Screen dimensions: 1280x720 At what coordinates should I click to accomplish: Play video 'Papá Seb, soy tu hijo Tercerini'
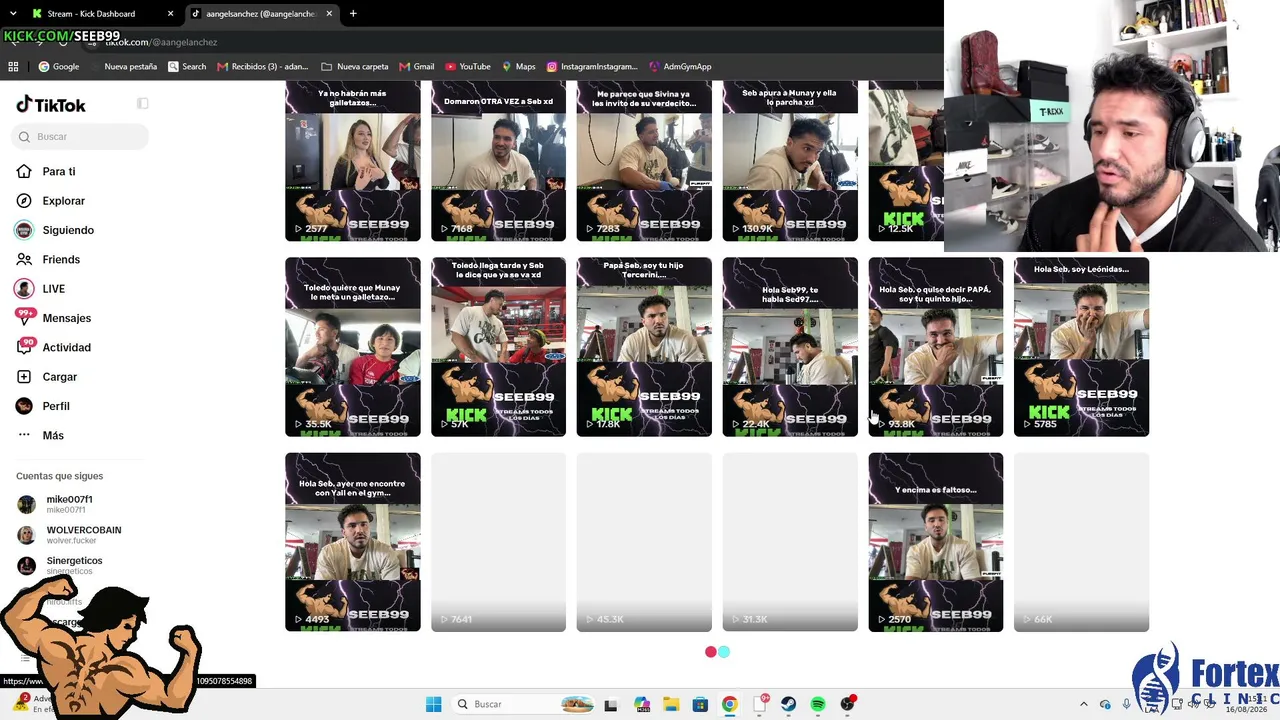[644, 347]
